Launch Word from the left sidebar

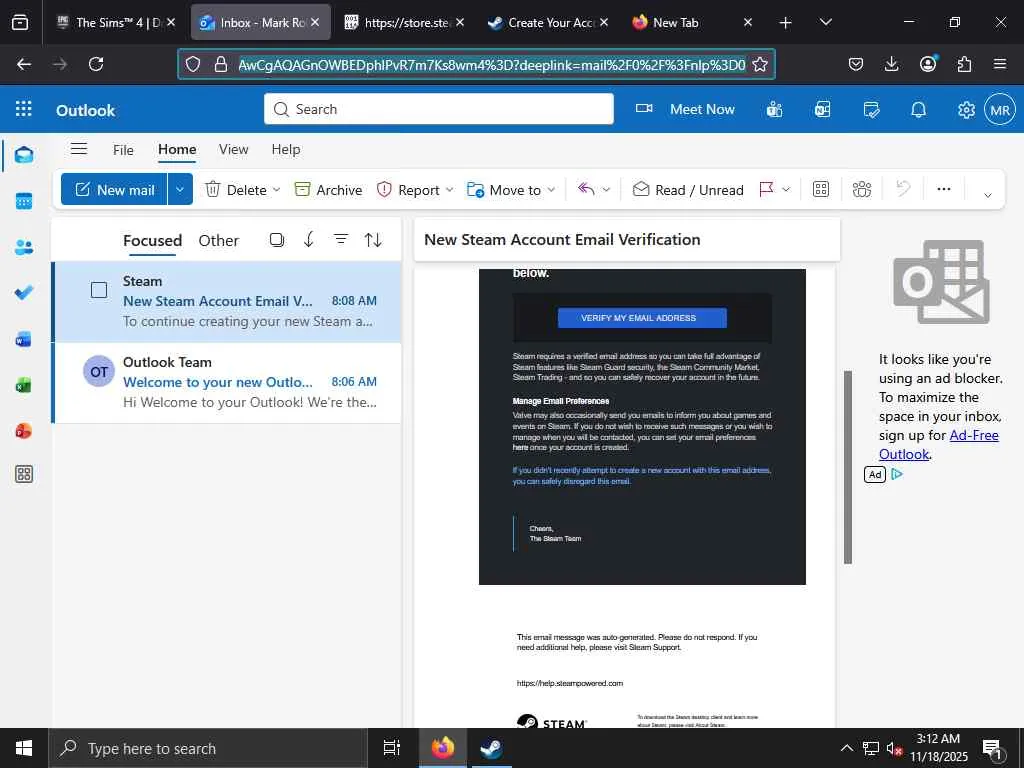pyautogui.click(x=24, y=339)
